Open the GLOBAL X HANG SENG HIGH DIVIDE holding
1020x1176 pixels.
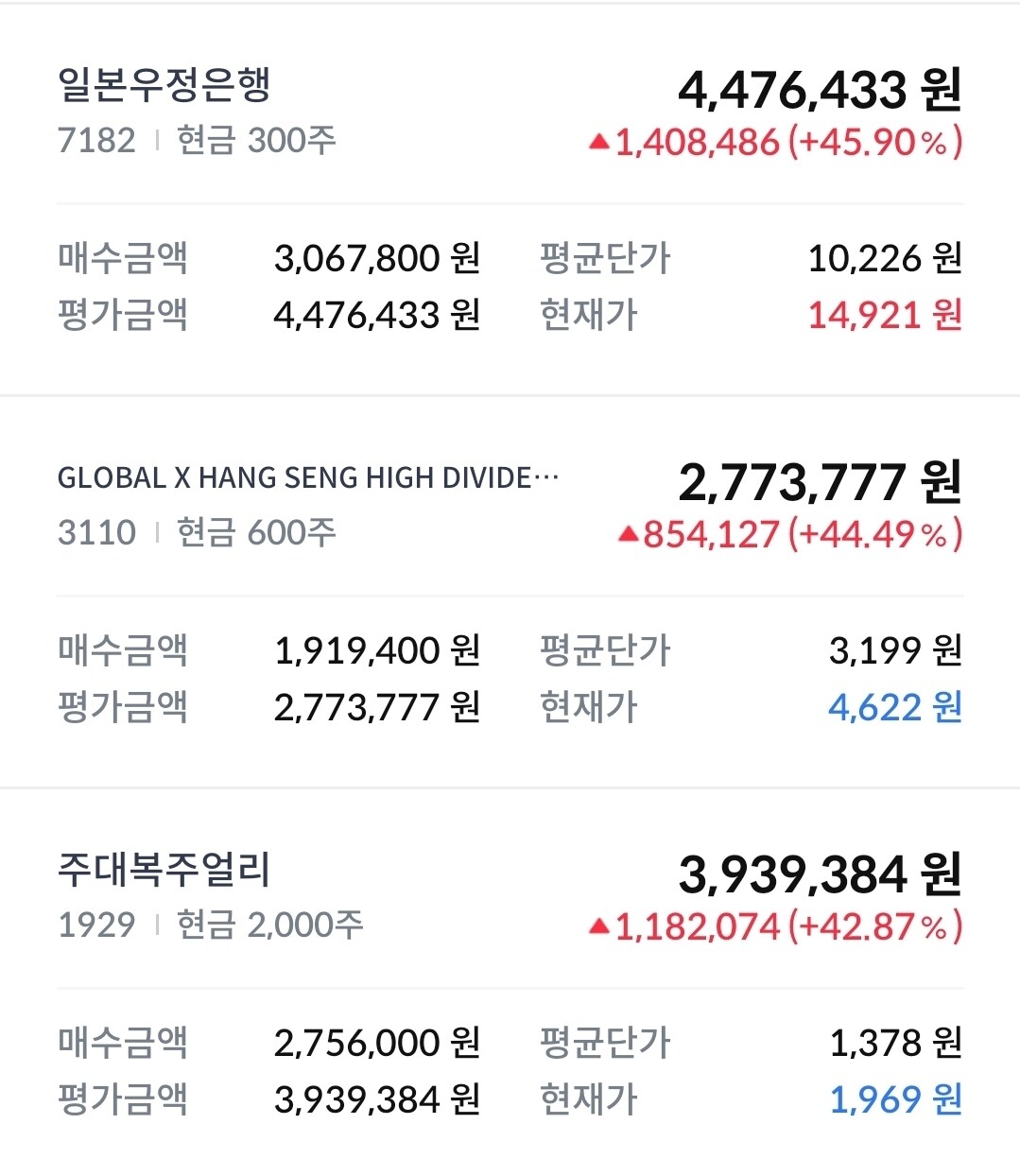coord(308,478)
